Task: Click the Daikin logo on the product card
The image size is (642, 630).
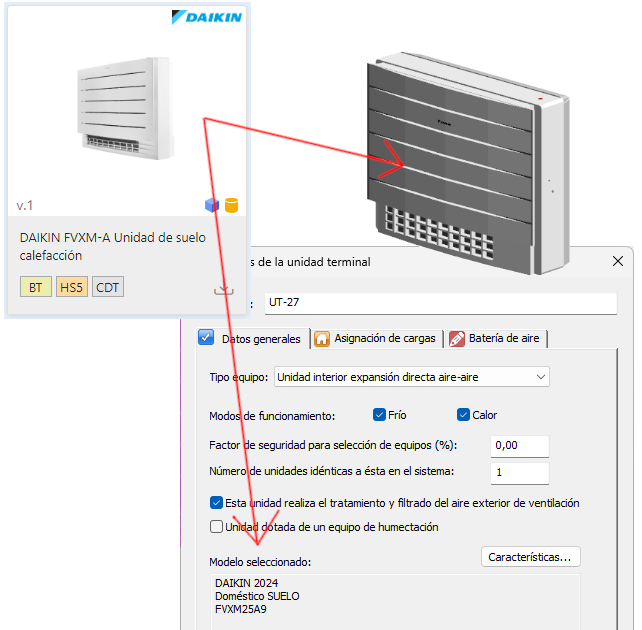Action: pyautogui.click(x=207, y=17)
